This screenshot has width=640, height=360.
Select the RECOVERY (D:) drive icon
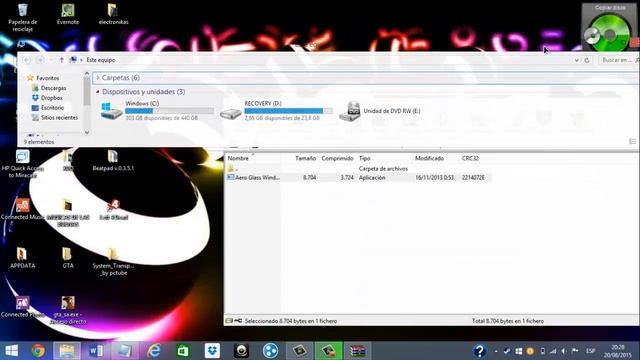[x=231, y=113]
